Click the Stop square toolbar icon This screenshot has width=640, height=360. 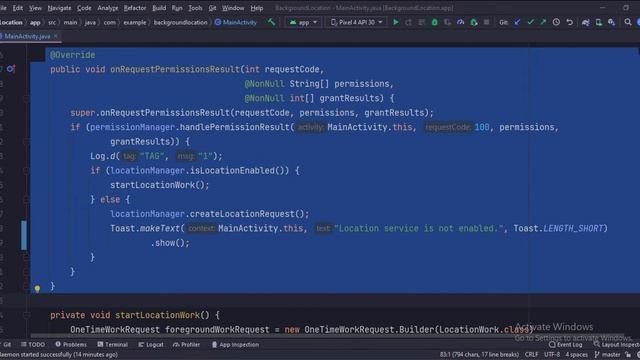point(486,22)
